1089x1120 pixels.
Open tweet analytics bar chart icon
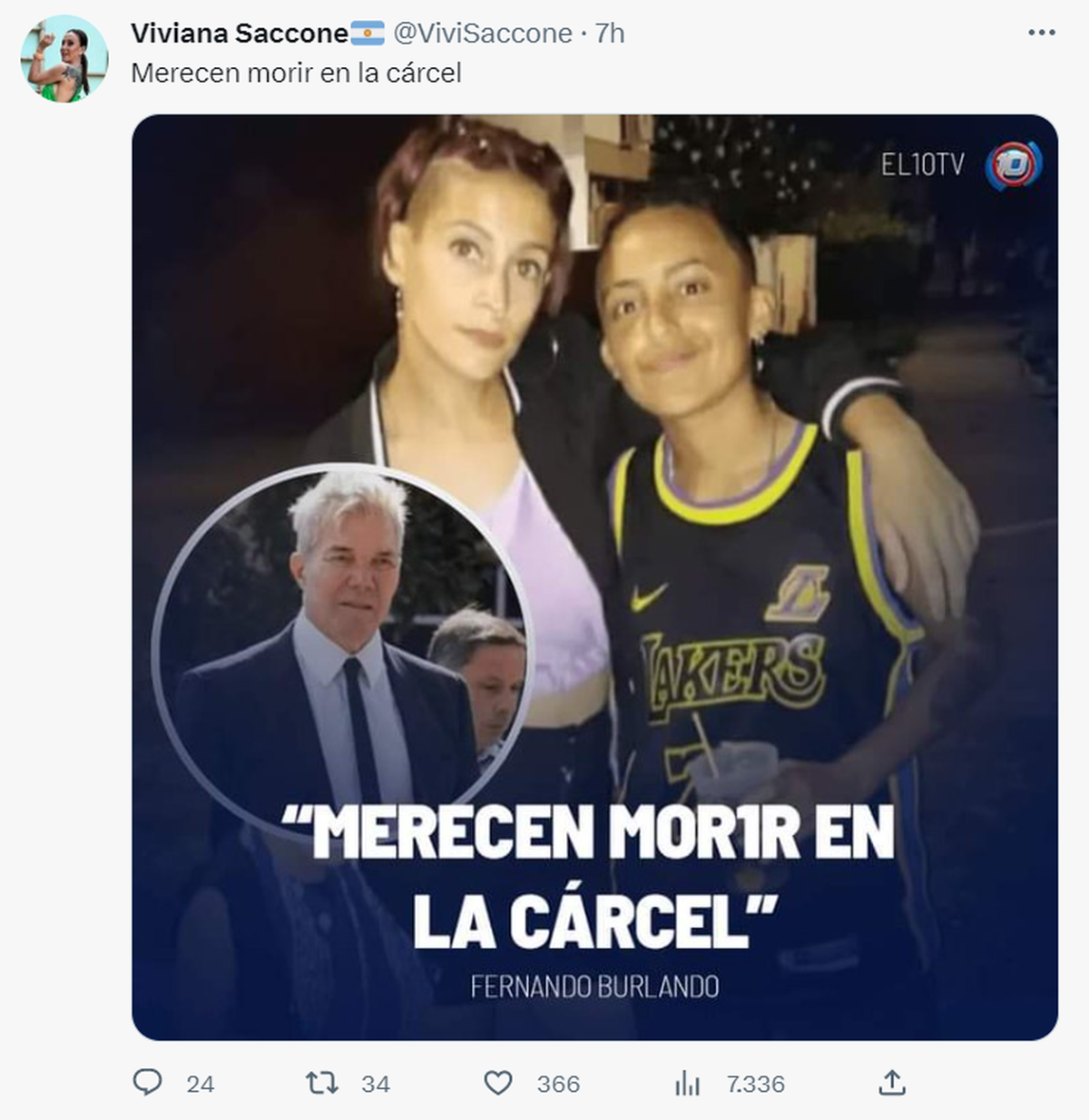point(687,1083)
